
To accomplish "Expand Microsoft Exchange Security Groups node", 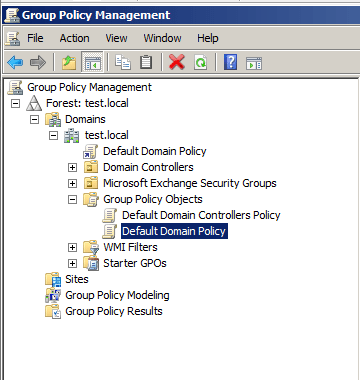I will 72,183.
